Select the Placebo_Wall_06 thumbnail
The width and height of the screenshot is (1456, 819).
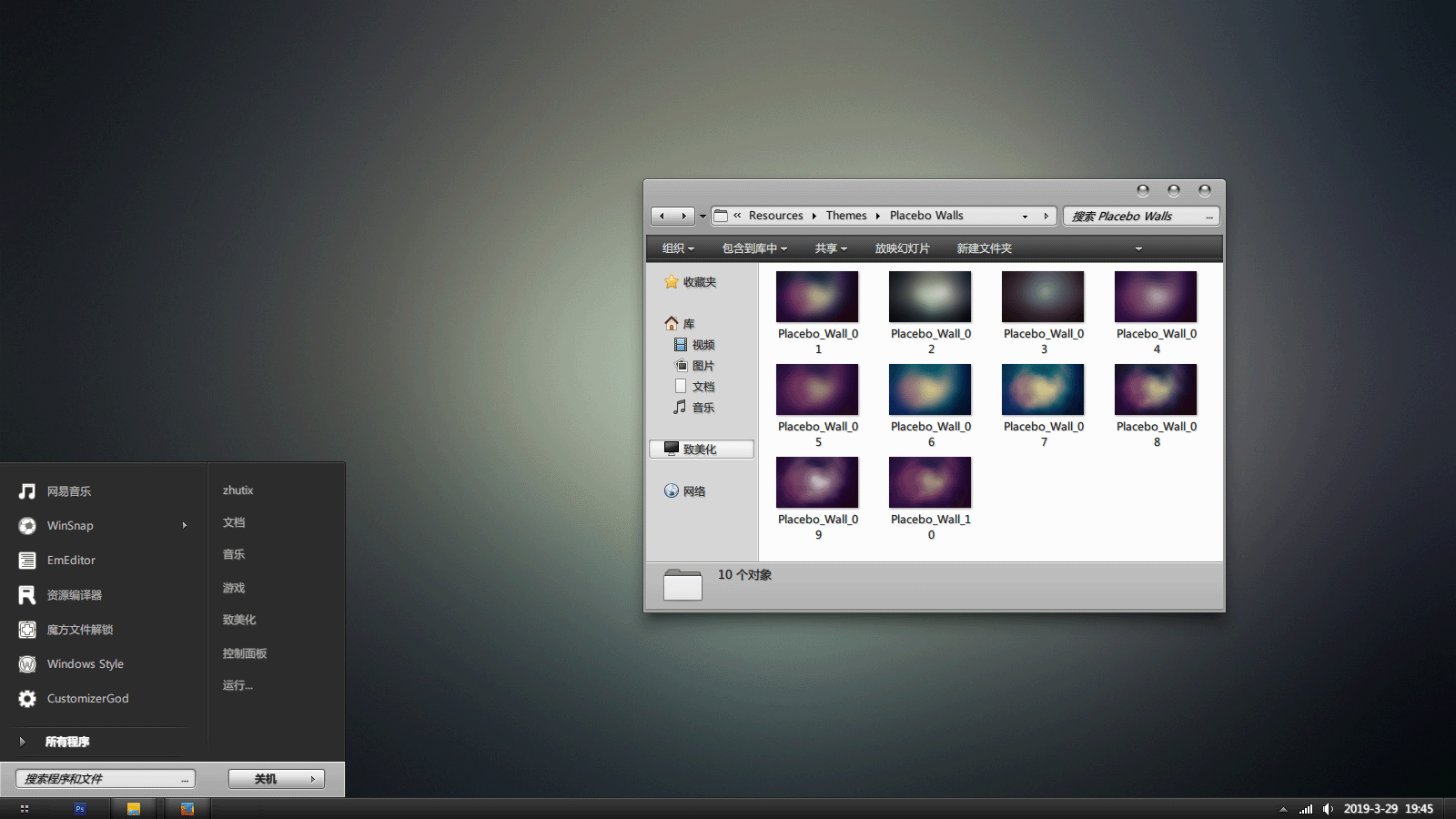tap(930, 389)
